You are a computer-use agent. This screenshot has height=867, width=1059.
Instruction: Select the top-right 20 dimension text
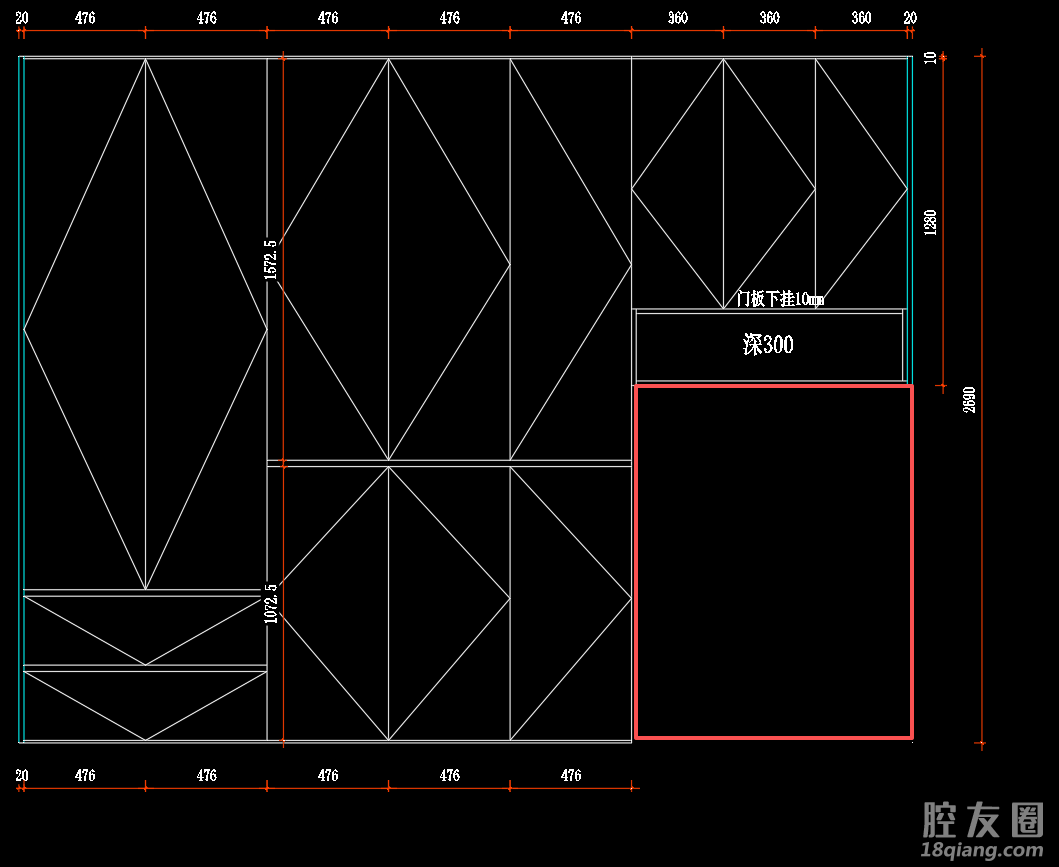[x=909, y=18]
